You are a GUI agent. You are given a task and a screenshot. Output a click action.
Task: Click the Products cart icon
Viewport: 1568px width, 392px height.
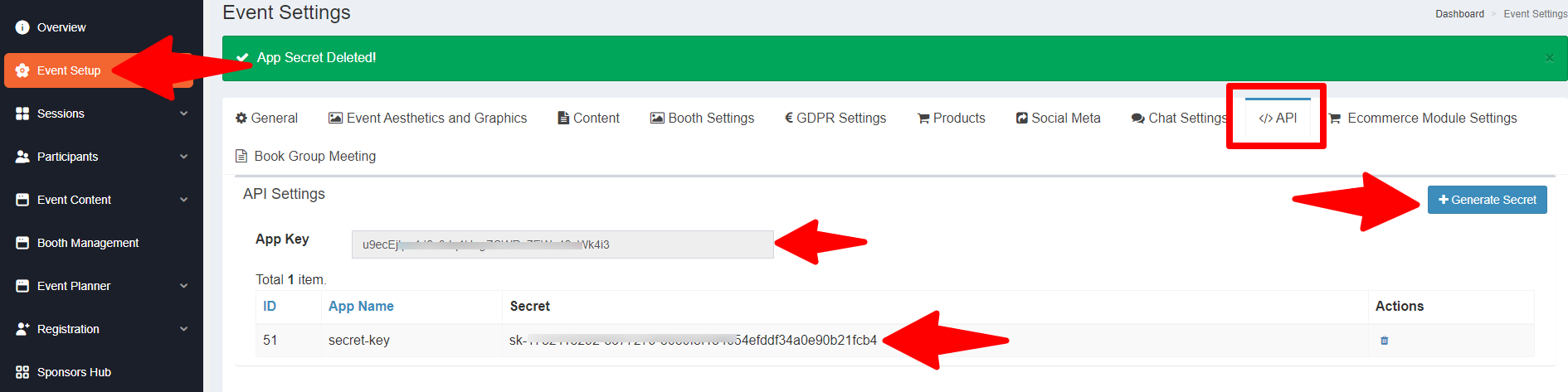(923, 119)
